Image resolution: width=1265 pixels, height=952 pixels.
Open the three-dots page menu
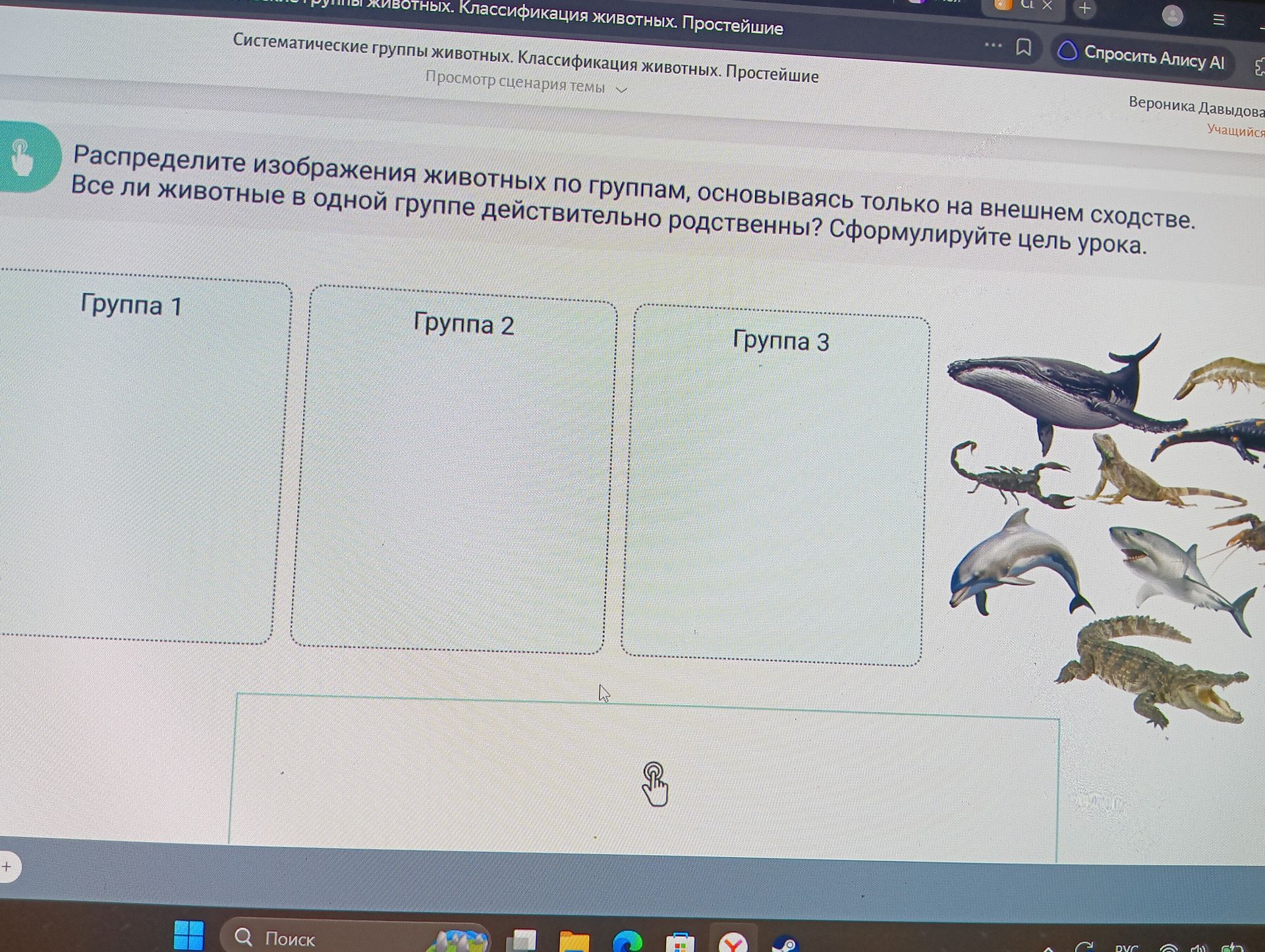coord(993,45)
